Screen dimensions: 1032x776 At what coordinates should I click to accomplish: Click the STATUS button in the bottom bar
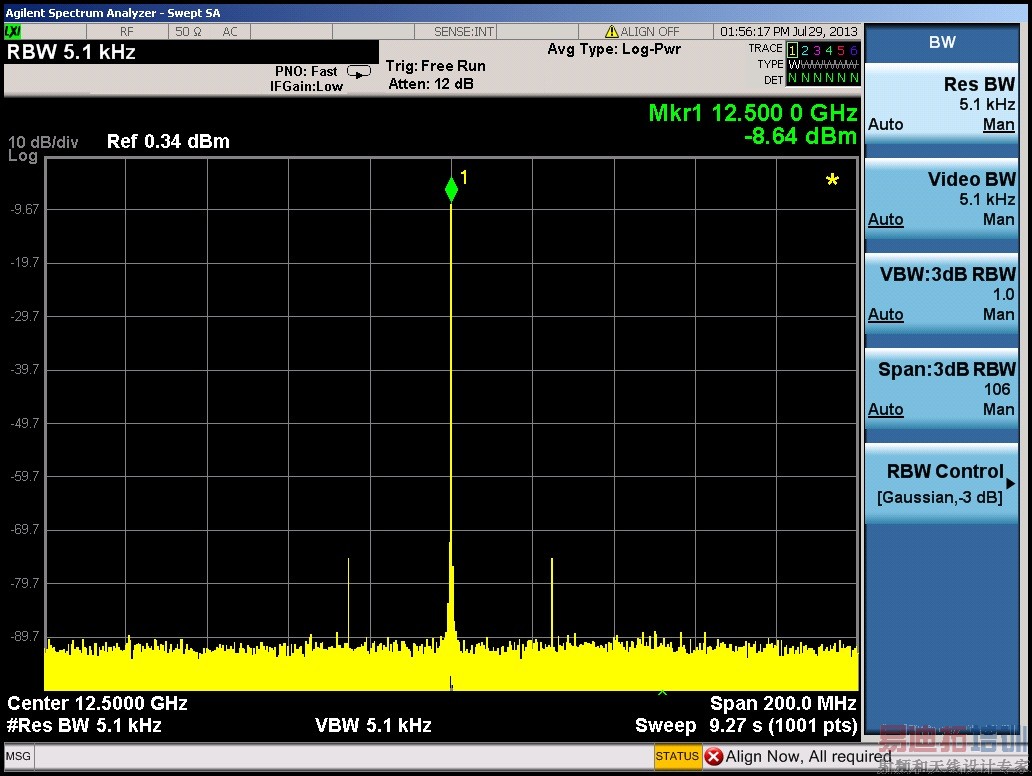pyautogui.click(x=677, y=756)
